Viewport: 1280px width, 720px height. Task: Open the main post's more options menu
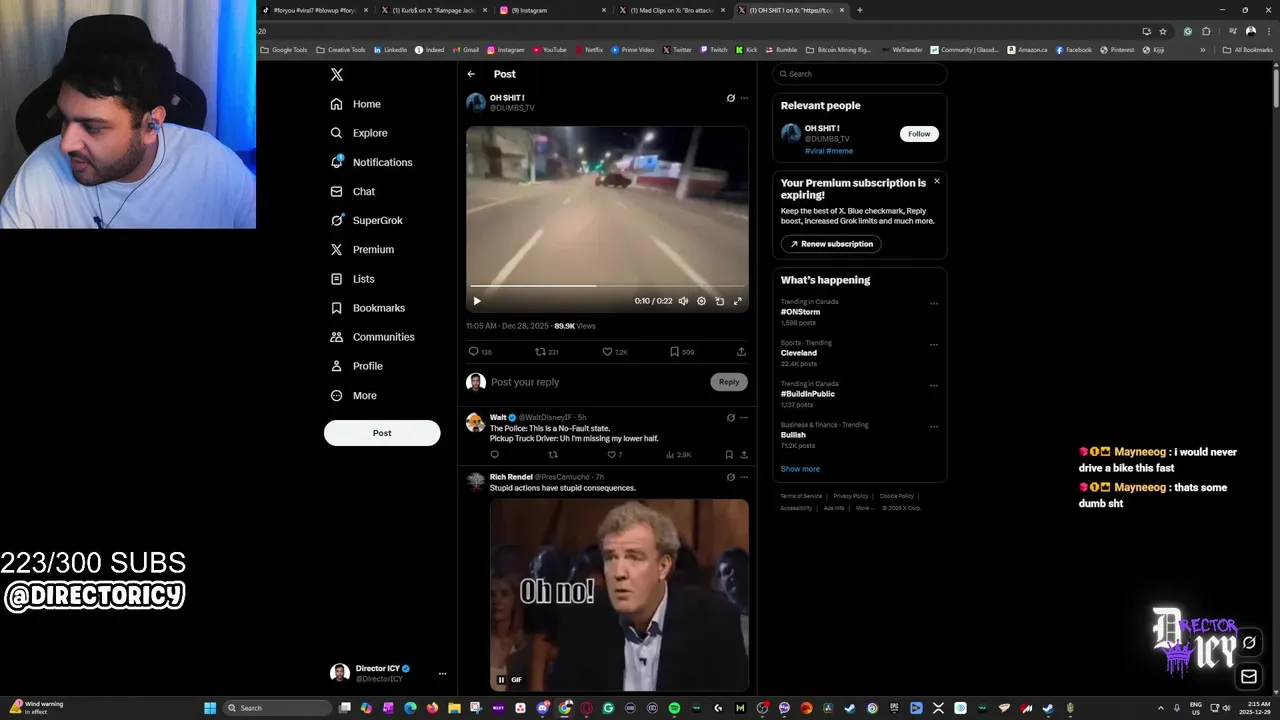pos(744,98)
